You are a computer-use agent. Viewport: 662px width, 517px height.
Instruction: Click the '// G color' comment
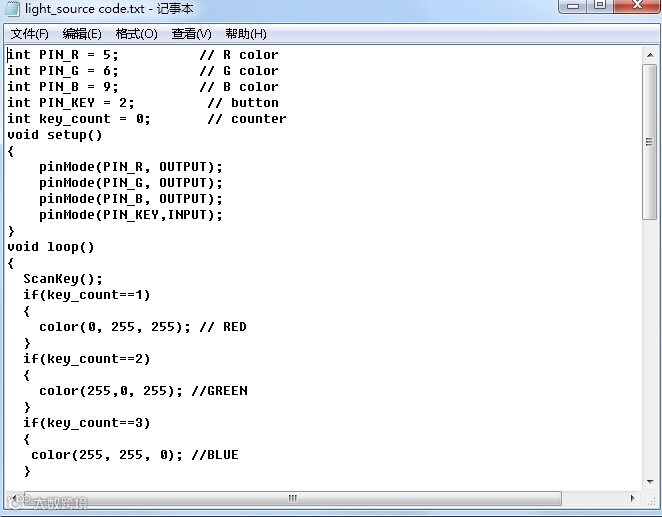pos(239,71)
